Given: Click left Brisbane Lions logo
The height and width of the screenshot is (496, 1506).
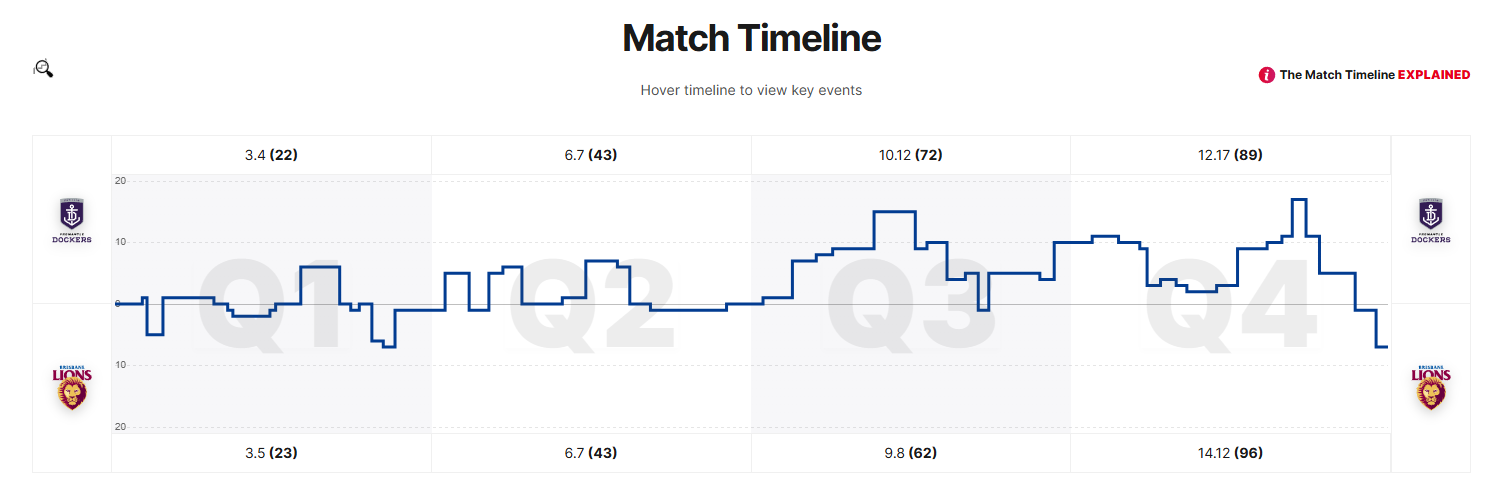Looking at the screenshot, I should pyautogui.click(x=72, y=387).
